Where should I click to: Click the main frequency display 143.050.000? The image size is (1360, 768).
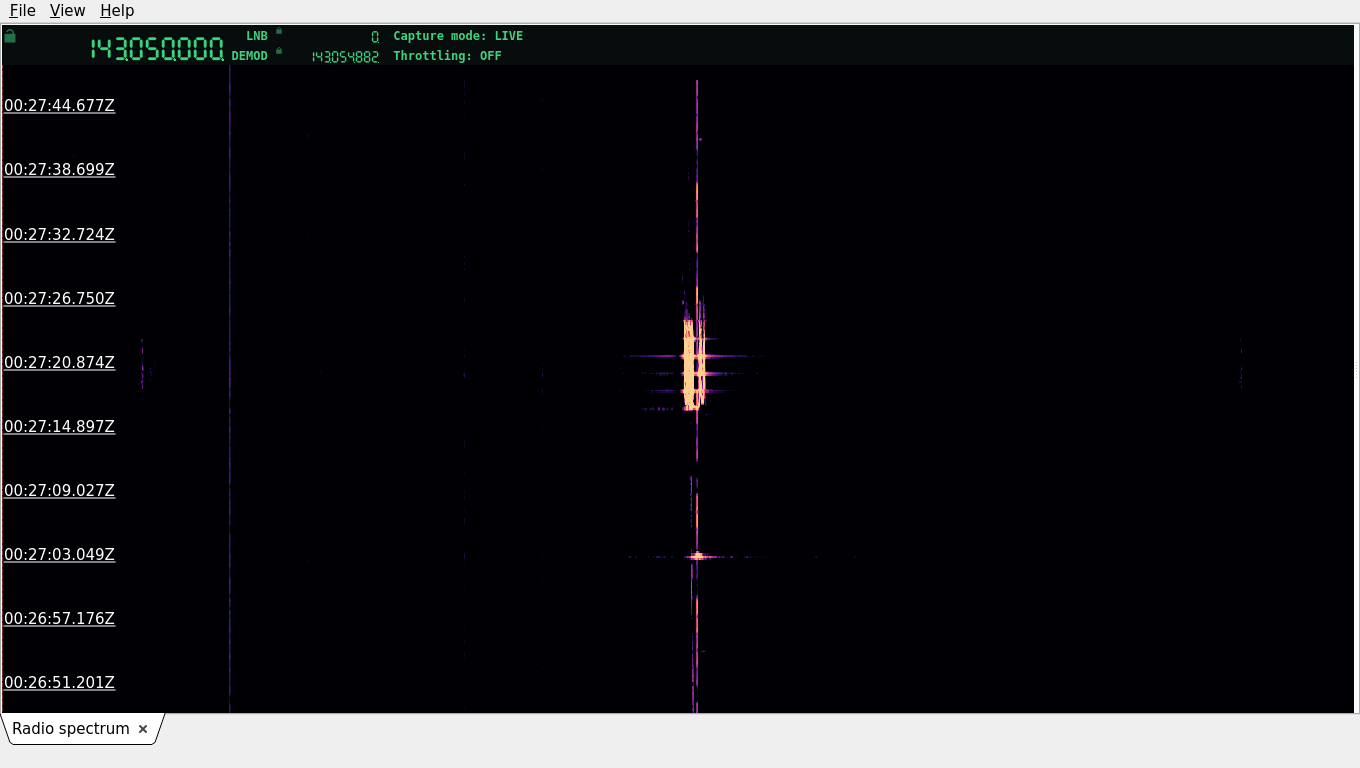coord(157,49)
